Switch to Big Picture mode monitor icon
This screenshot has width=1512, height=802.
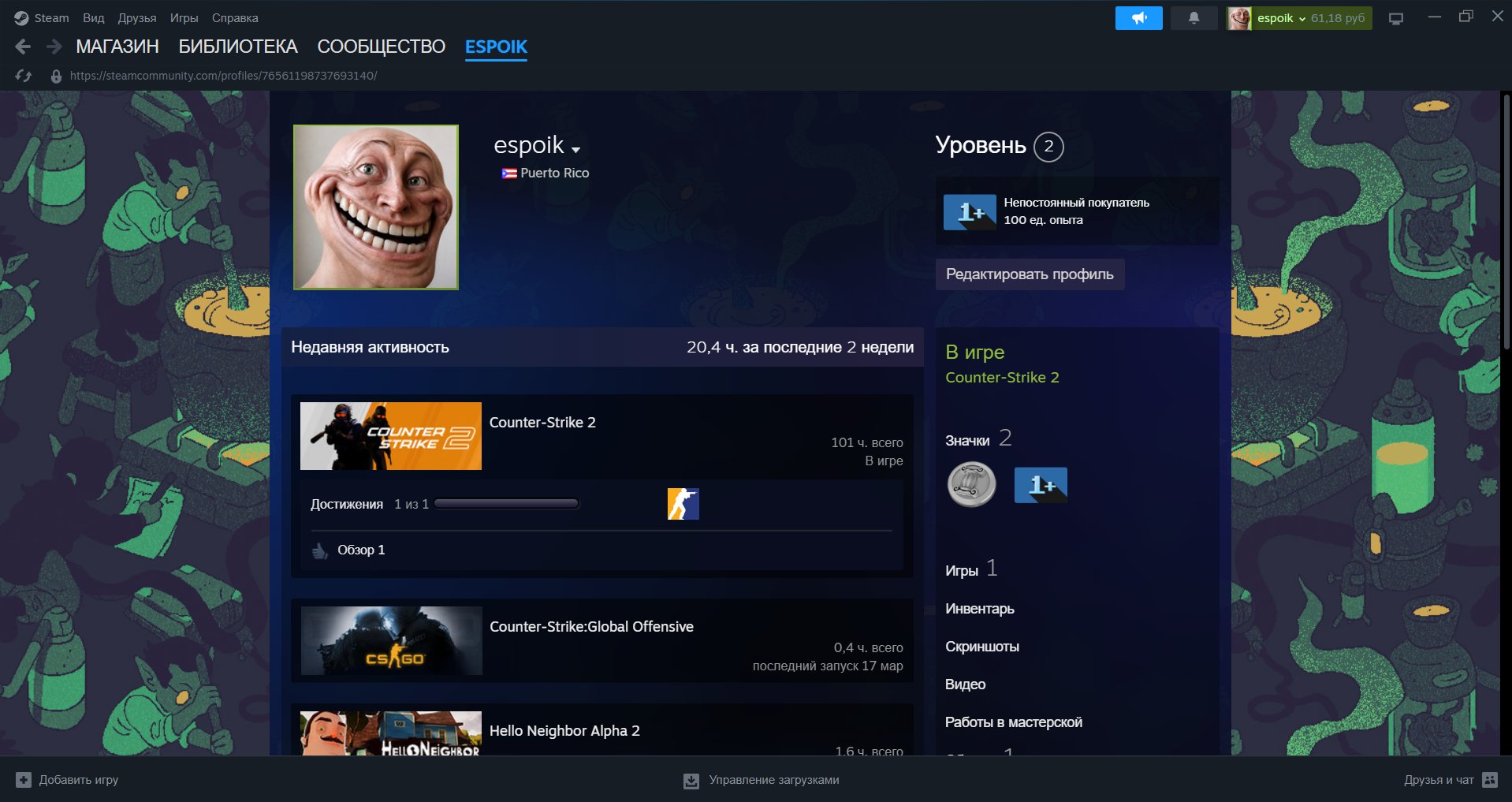tap(1396, 19)
